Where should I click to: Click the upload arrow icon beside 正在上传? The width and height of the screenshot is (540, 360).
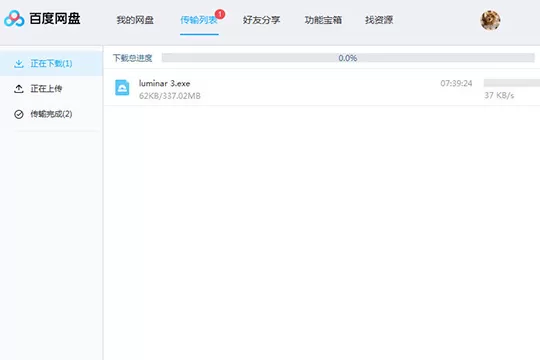pyautogui.click(x=19, y=89)
